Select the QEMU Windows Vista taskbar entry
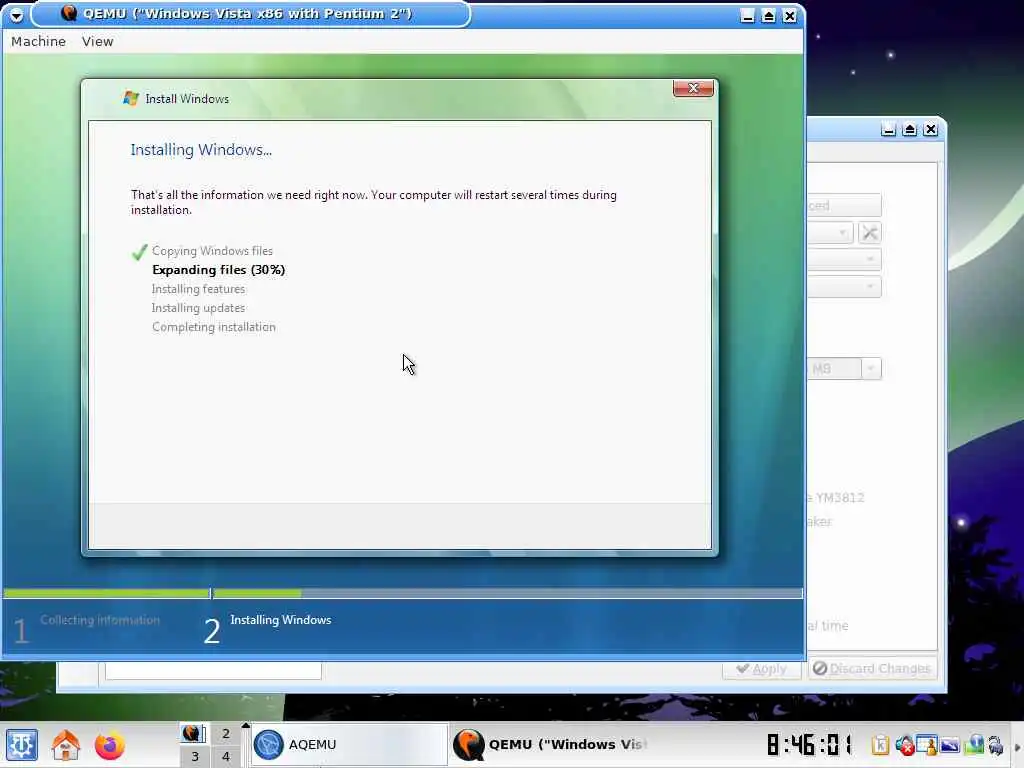The width and height of the screenshot is (1024, 768). tap(552, 744)
